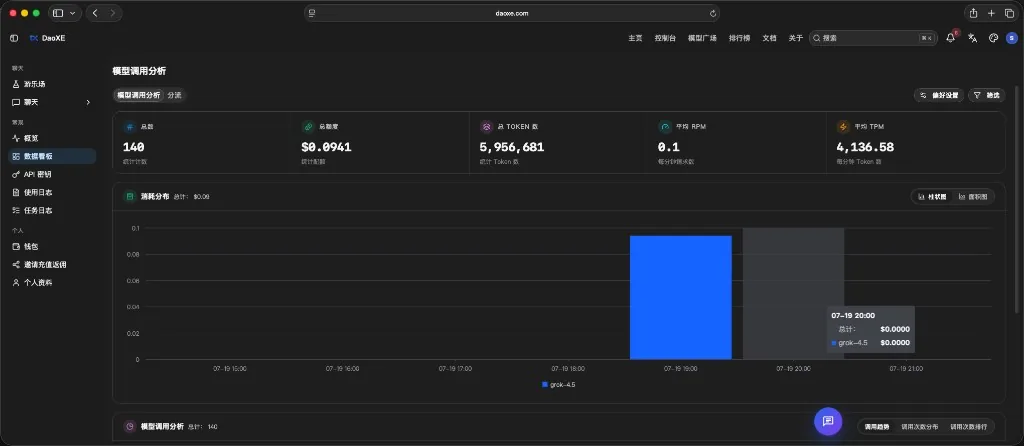Select 调用趋势 view option

tap(877, 426)
